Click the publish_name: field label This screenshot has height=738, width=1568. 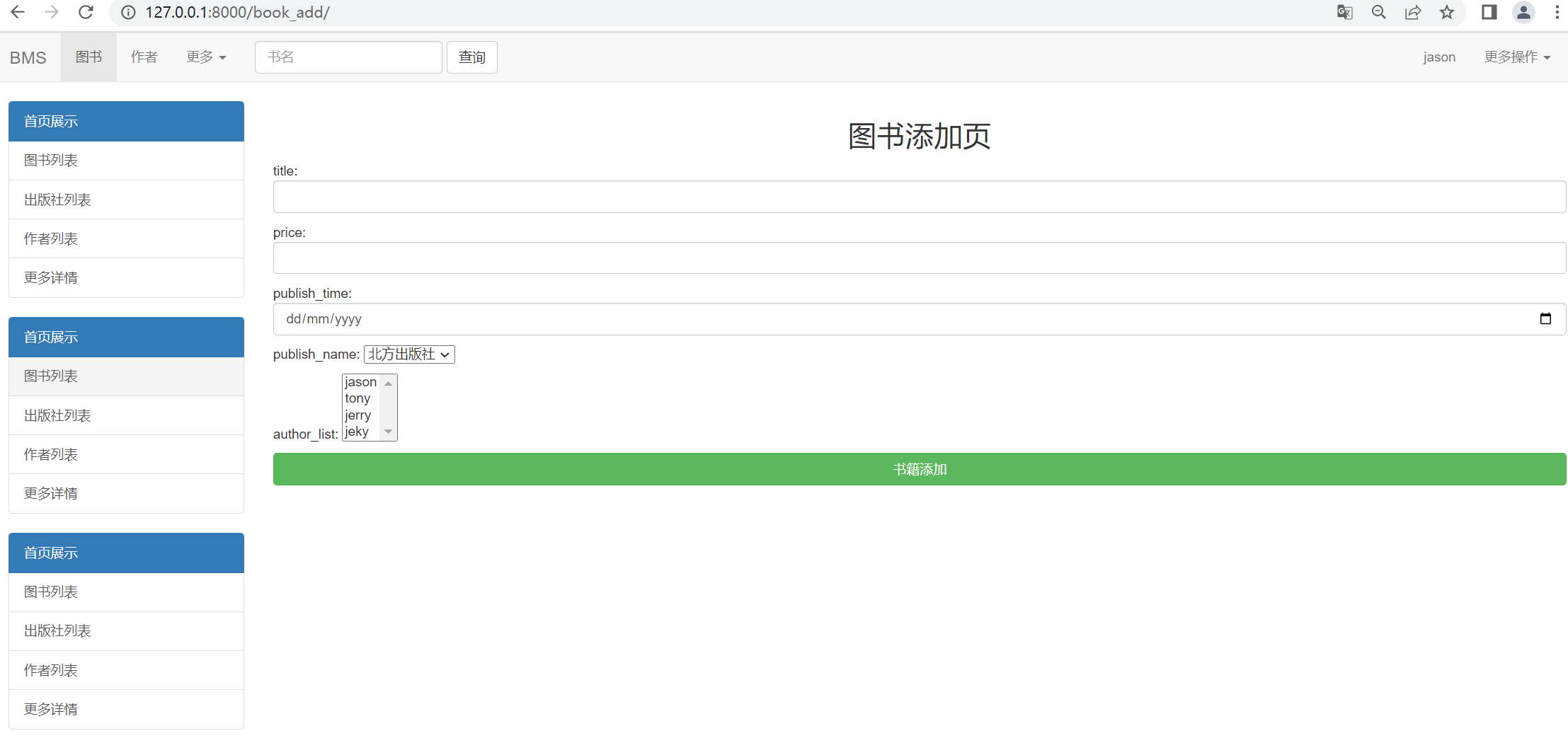coord(316,354)
